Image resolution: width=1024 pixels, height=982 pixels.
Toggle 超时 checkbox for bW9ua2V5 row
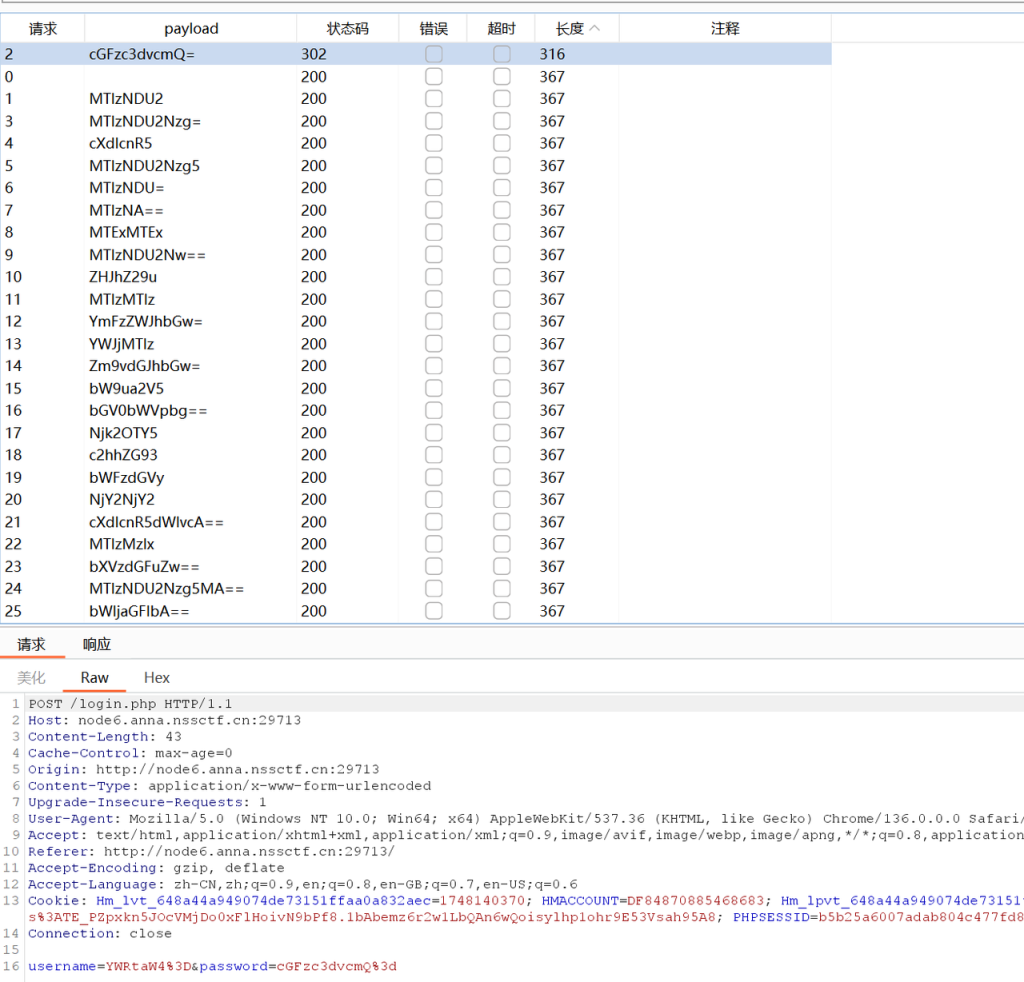tap(502, 388)
